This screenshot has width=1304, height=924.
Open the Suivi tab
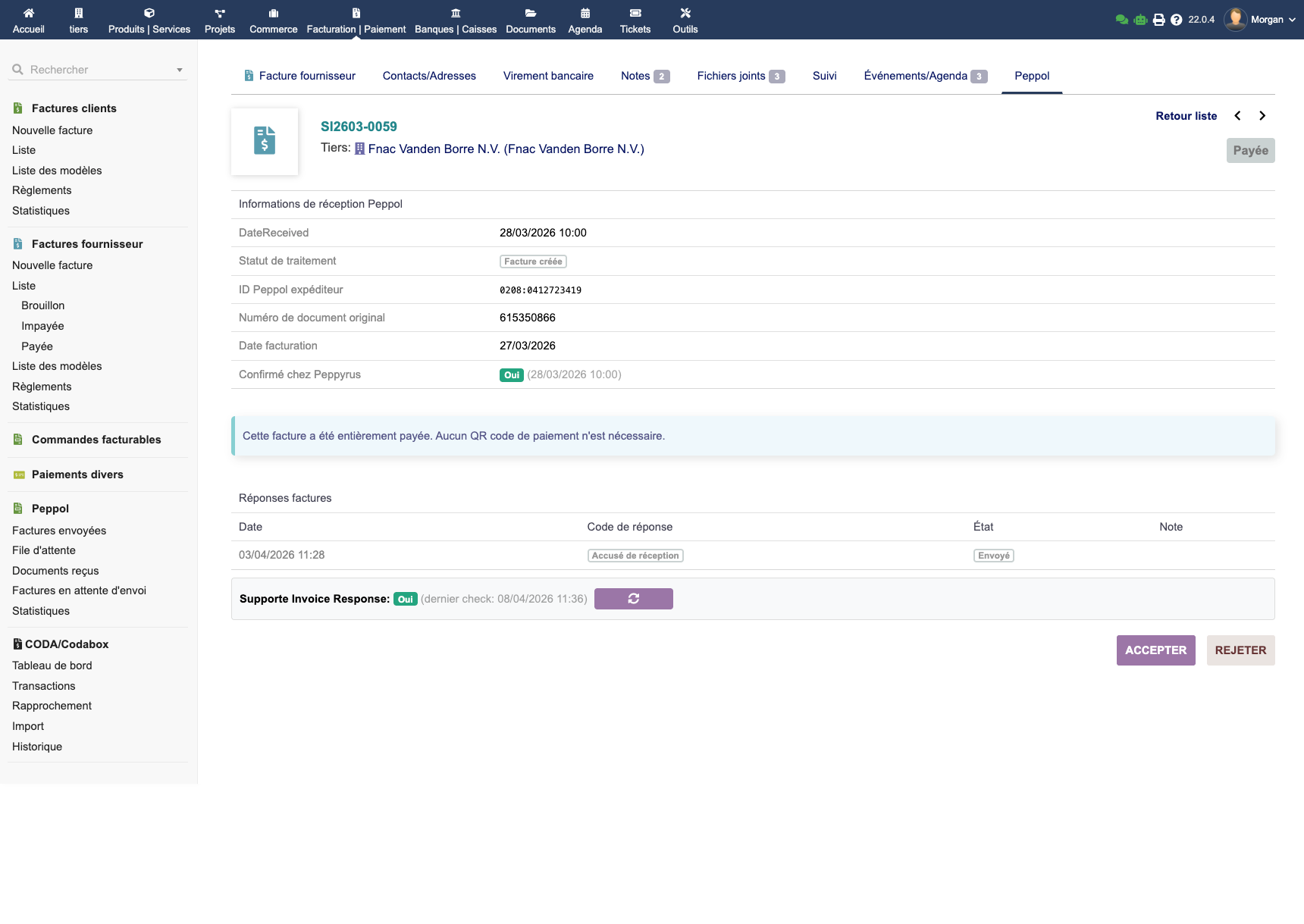825,76
